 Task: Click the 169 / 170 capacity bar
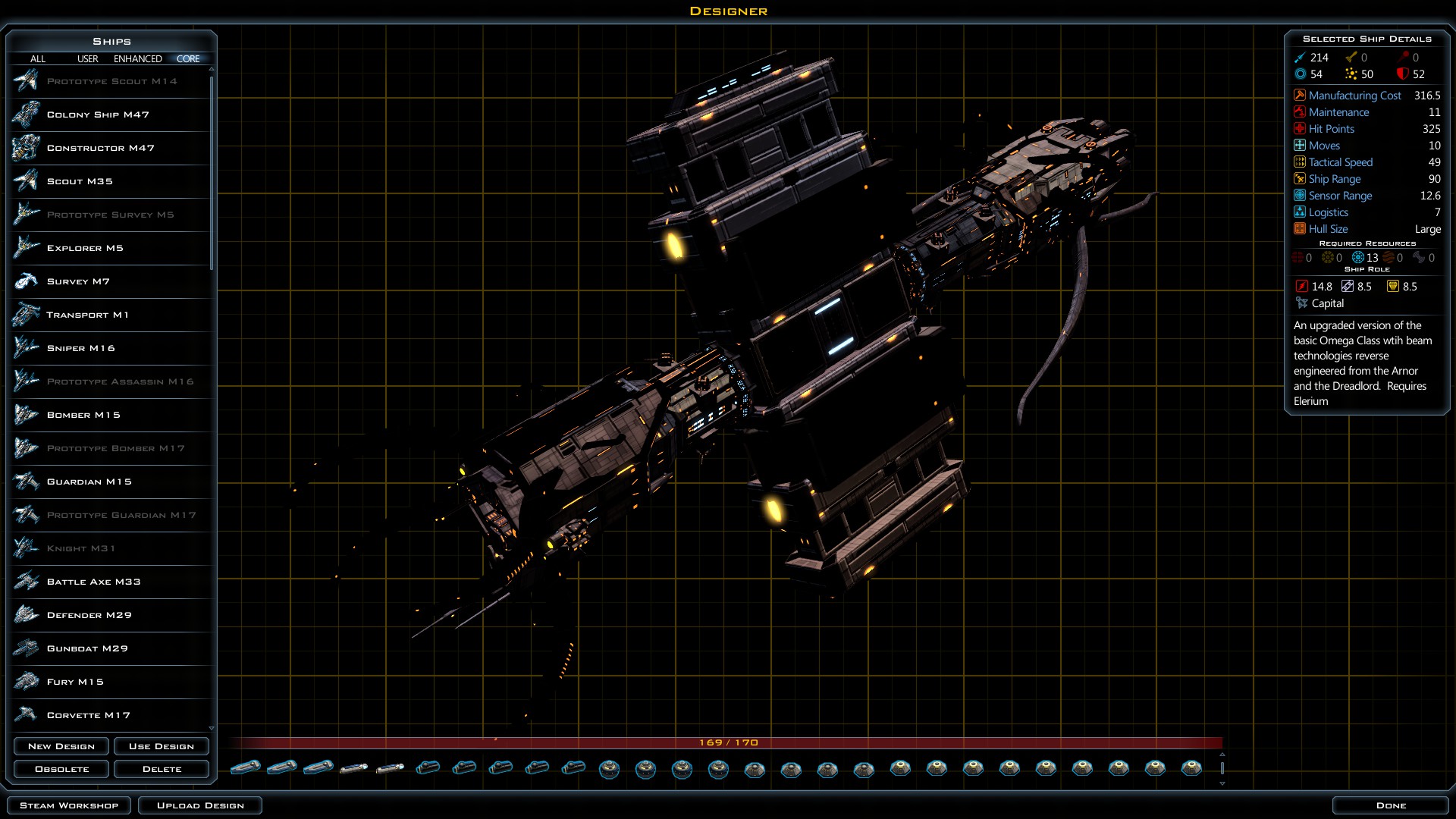tap(726, 742)
